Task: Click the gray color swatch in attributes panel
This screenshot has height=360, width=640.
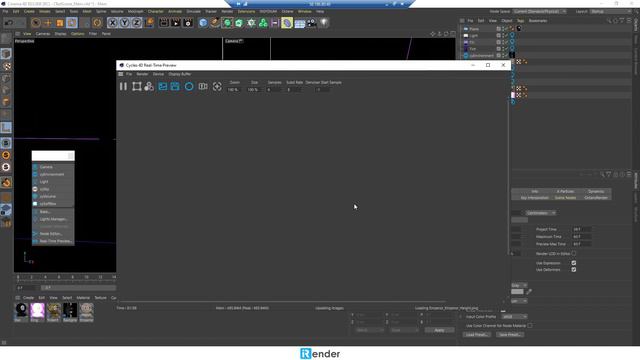Action: 517,291
